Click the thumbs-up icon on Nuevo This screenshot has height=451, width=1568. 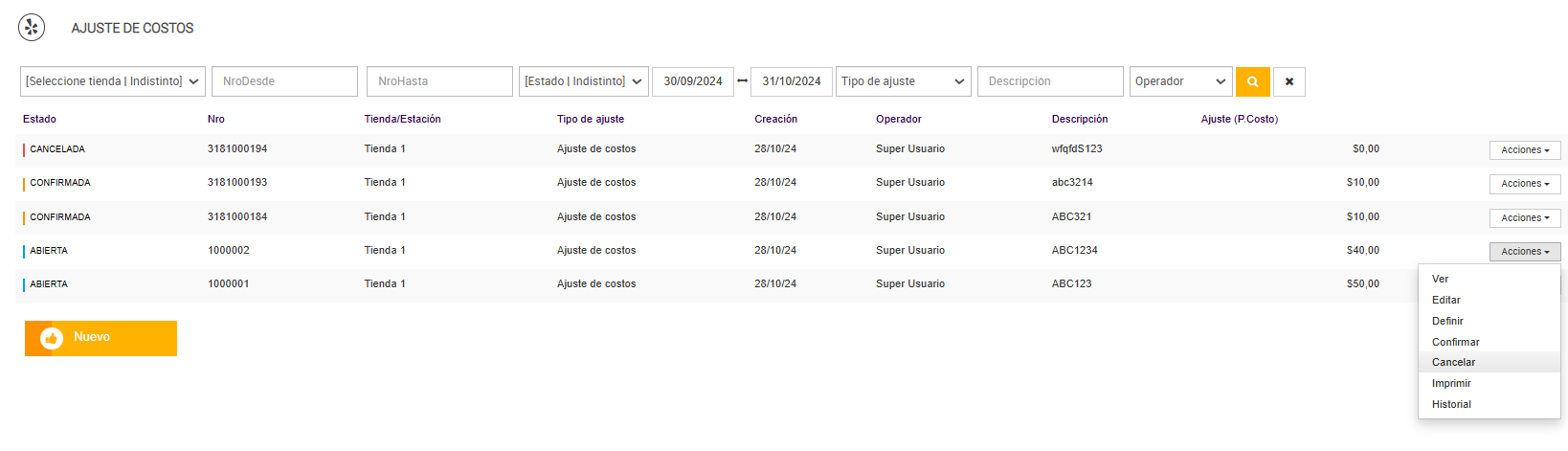52,338
